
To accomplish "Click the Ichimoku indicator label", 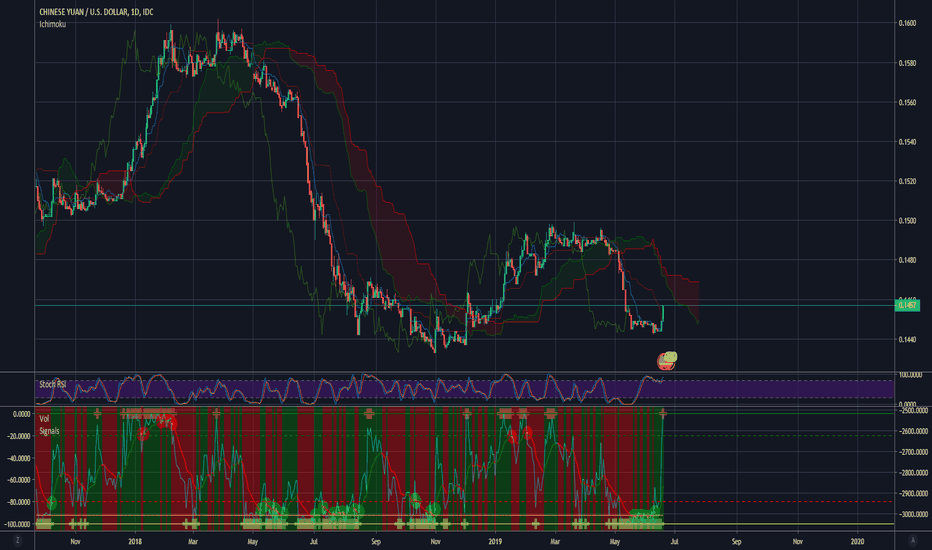I will 53,24.
